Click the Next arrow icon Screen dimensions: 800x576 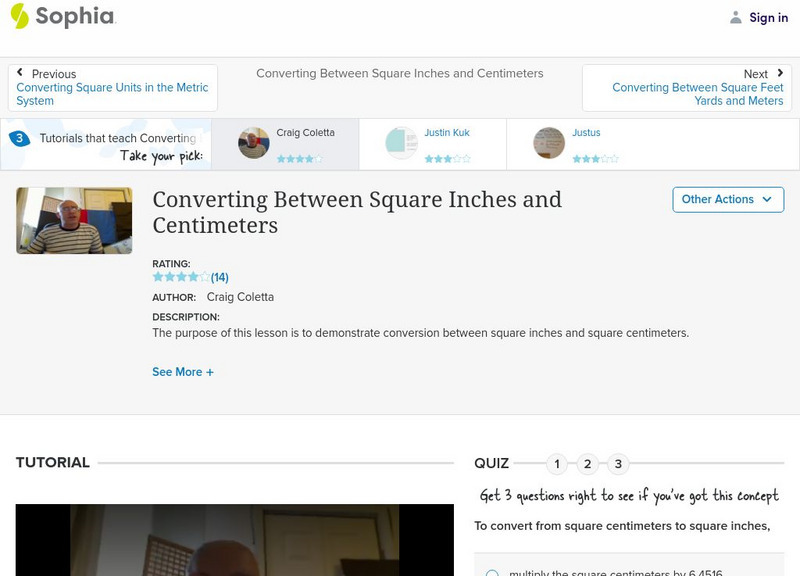(778, 74)
